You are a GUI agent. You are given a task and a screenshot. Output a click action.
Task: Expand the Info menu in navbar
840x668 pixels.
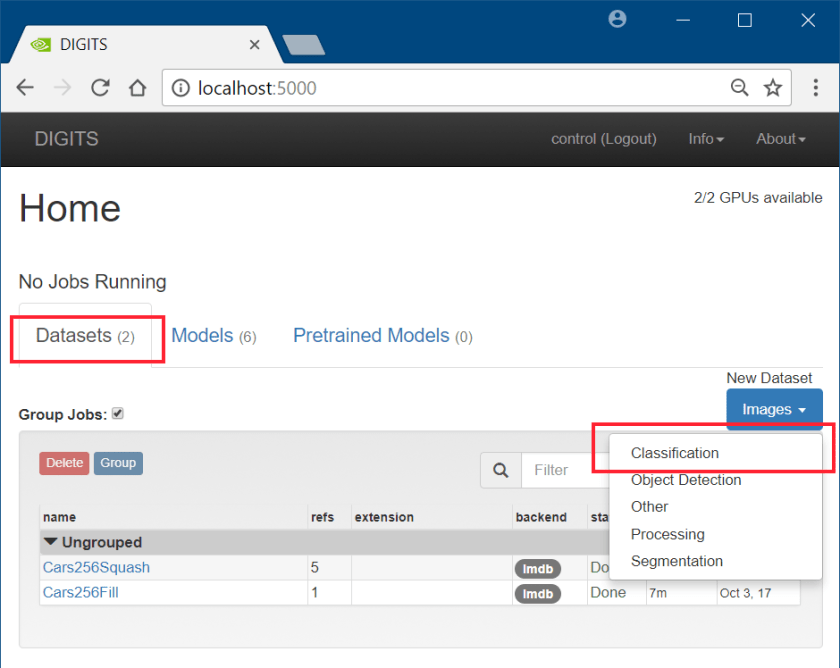click(x=706, y=139)
